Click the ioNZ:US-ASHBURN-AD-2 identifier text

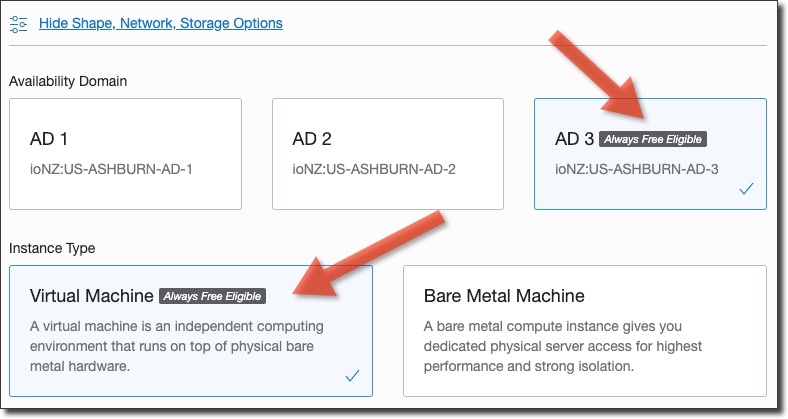click(374, 168)
